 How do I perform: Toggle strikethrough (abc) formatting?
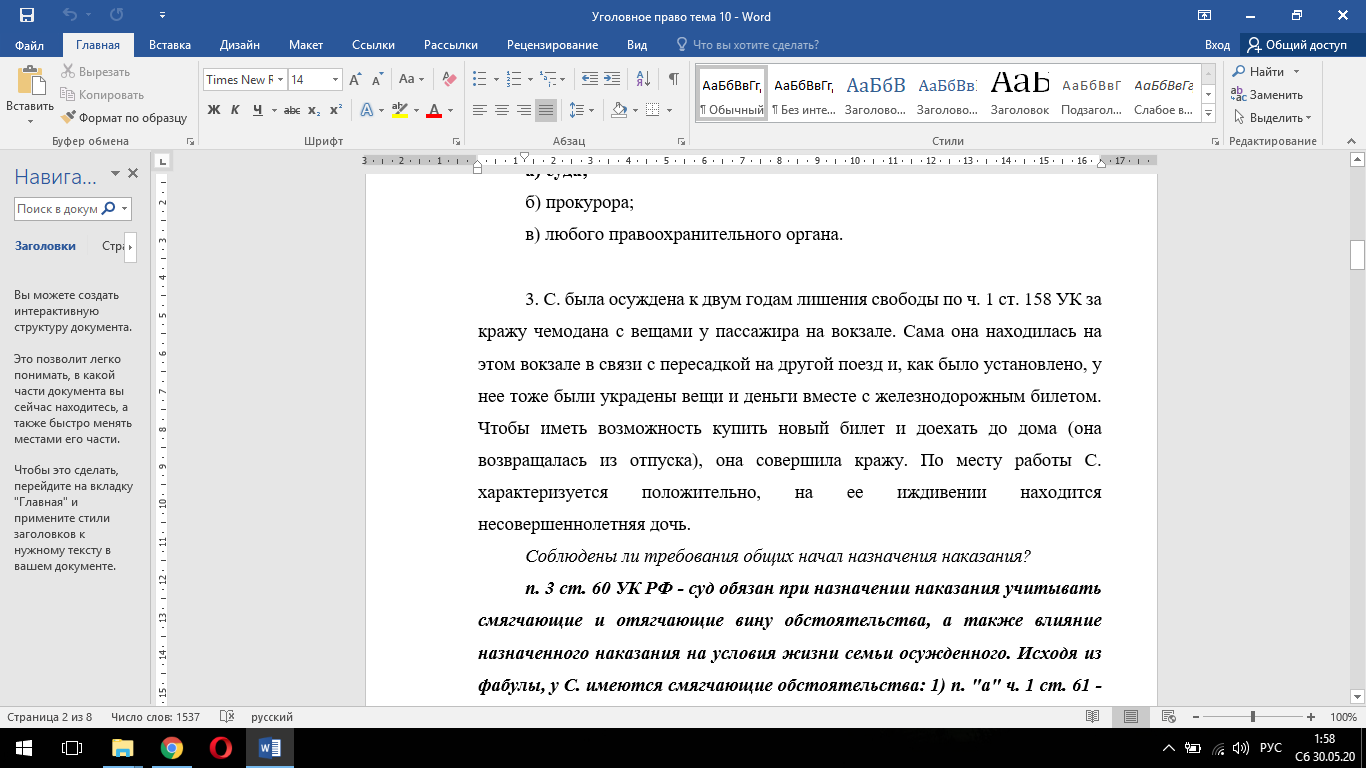pos(292,110)
